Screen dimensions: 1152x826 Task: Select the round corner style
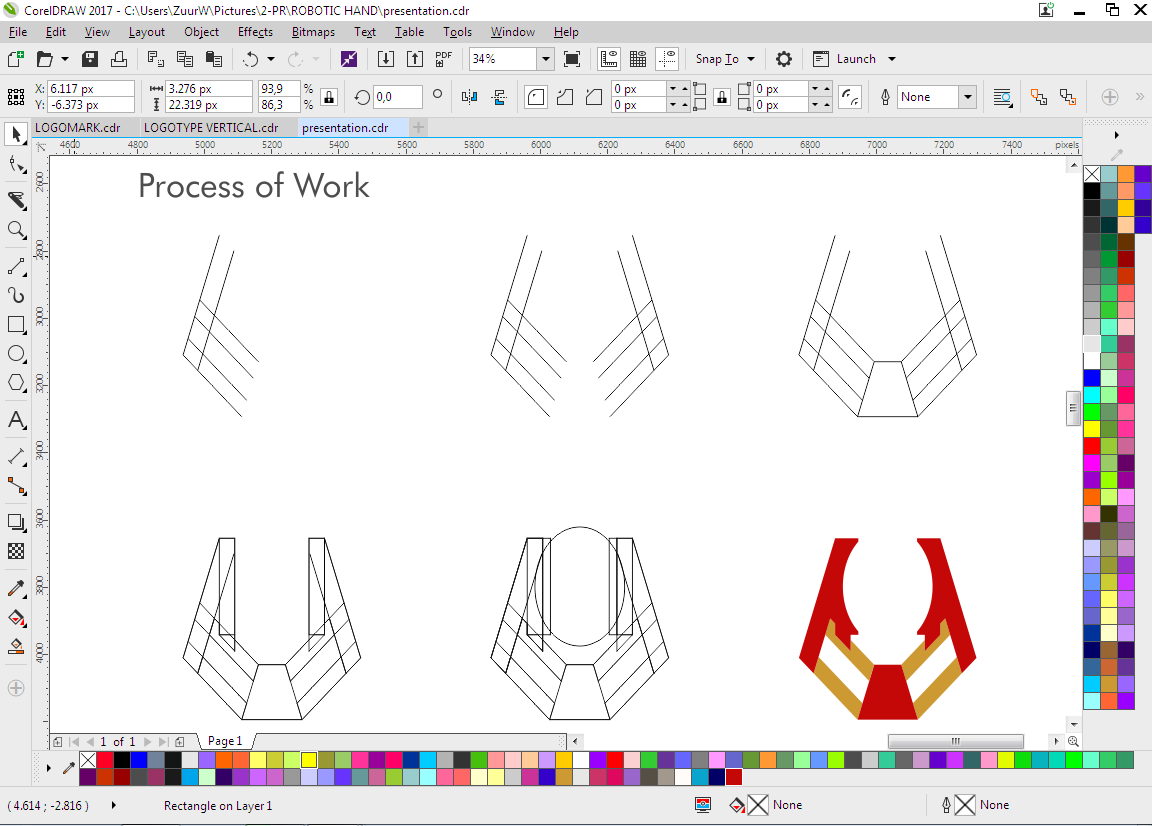pyautogui.click(x=536, y=96)
